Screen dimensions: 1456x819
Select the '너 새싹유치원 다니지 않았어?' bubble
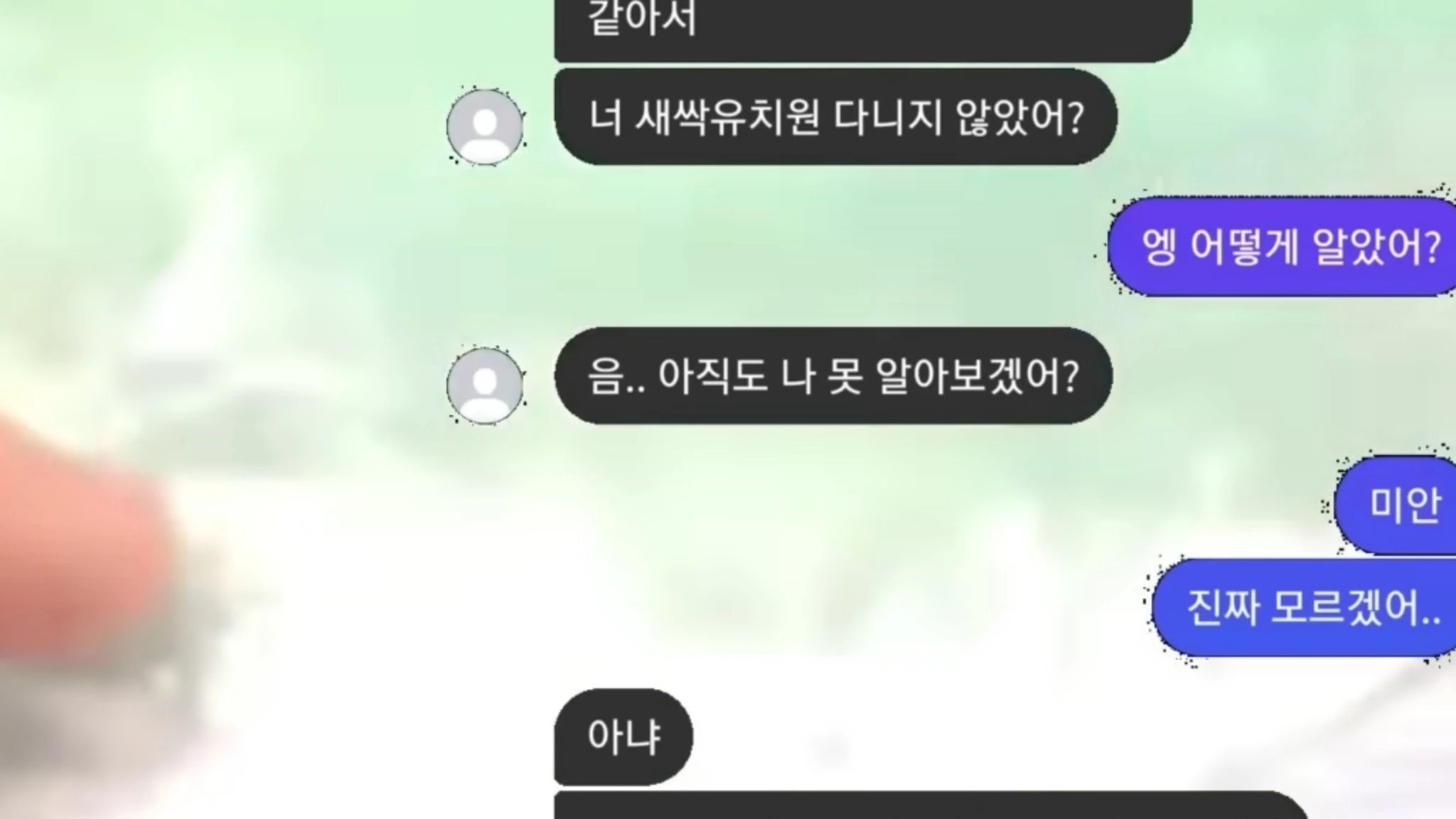point(835,117)
